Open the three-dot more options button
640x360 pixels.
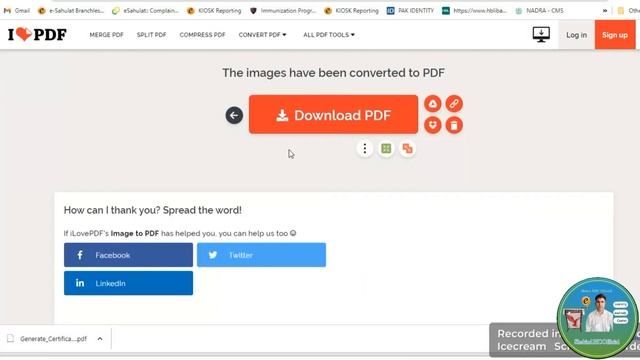pos(365,149)
